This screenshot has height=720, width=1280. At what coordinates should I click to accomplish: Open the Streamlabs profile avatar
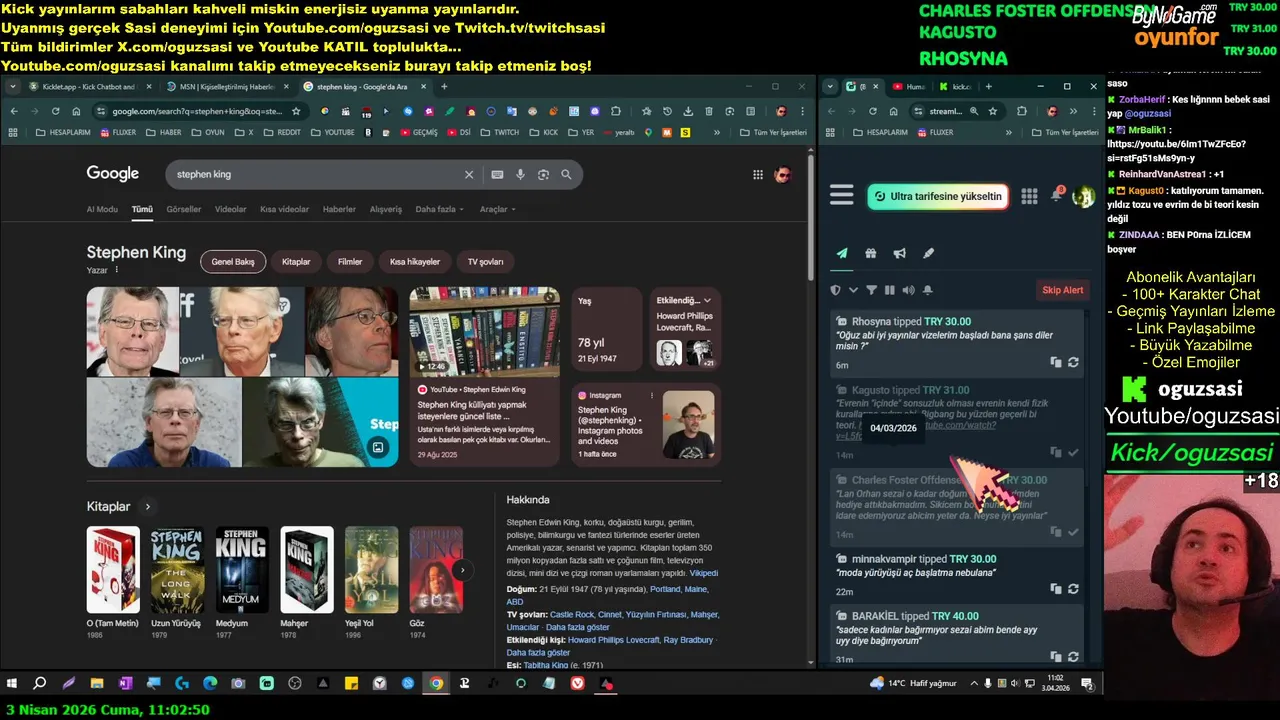coord(1083,197)
